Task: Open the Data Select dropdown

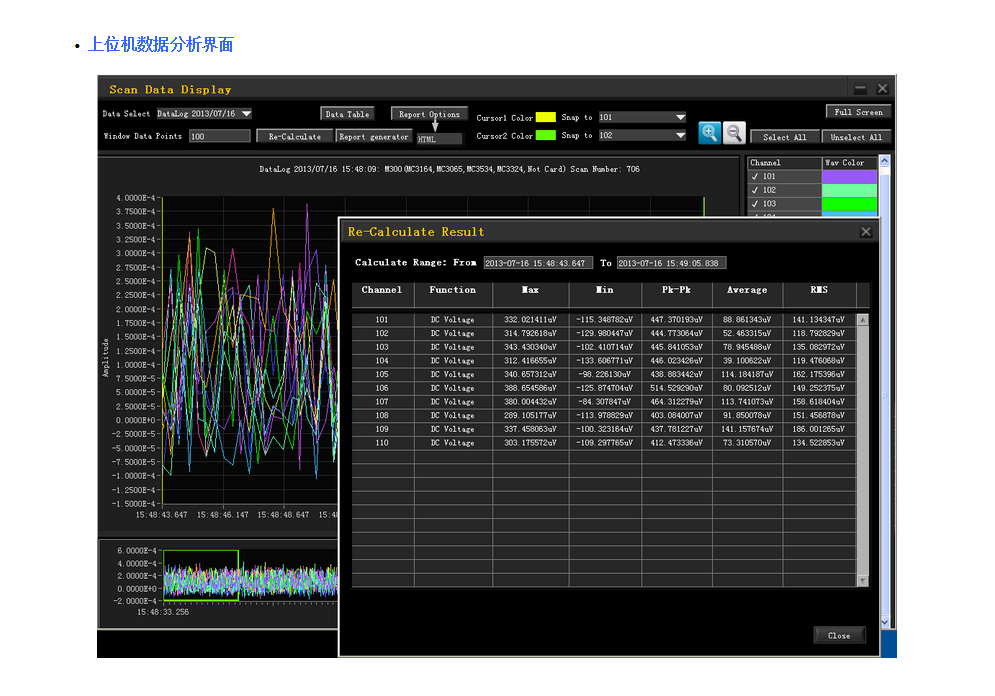Action: click(246, 114)
